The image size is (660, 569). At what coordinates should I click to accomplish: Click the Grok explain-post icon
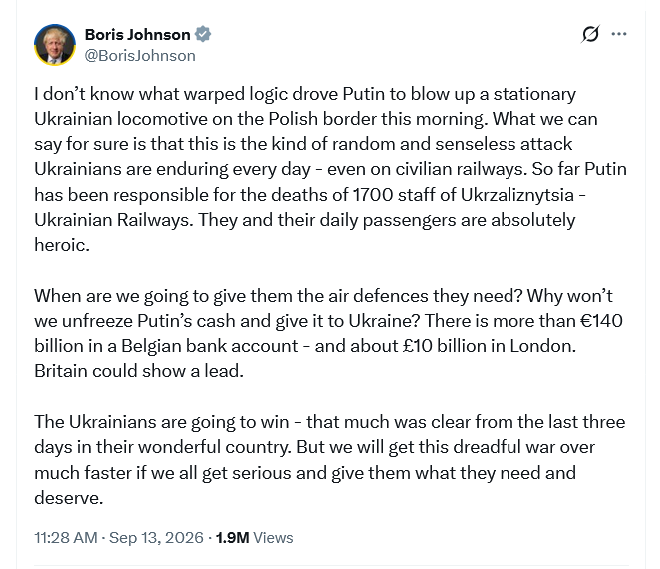click(x=590, y=34)
